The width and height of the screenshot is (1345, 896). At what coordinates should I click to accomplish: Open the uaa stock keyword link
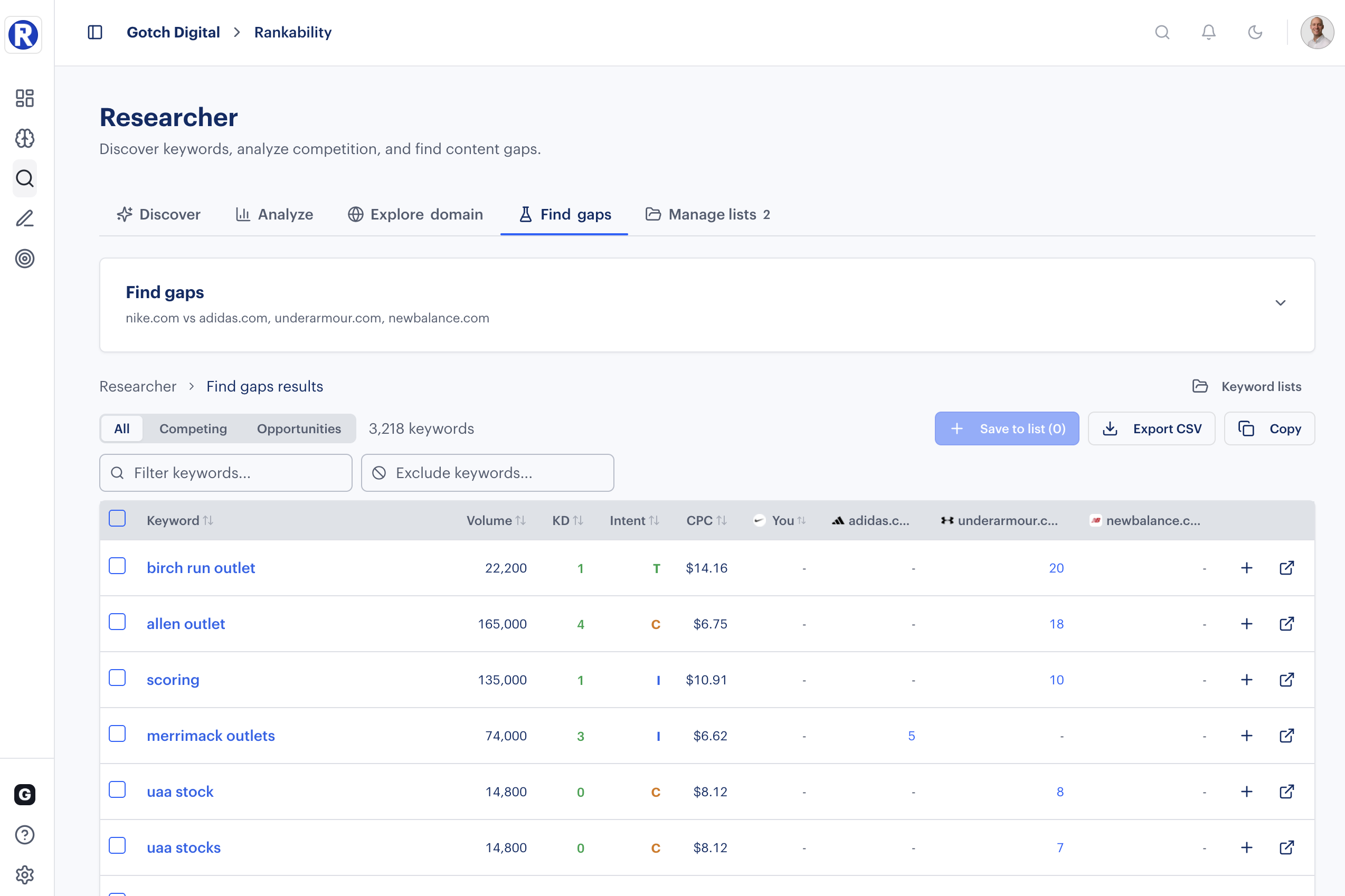pos(180,792)
